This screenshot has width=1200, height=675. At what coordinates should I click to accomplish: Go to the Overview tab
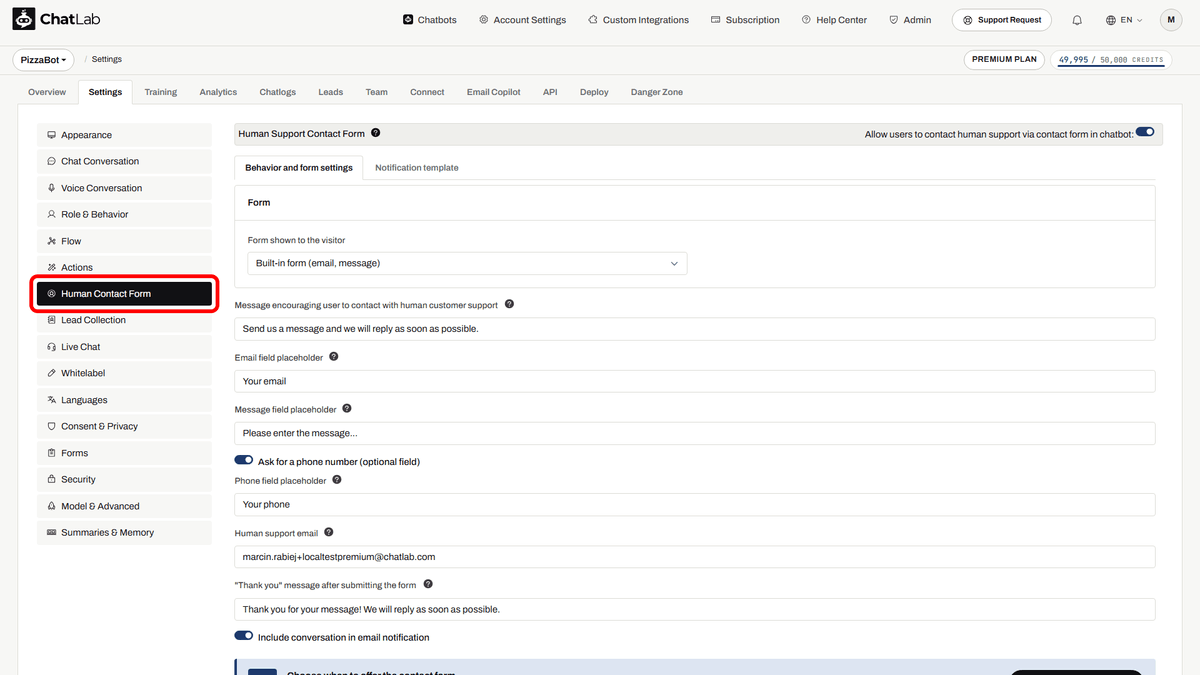tap(47, 92)
